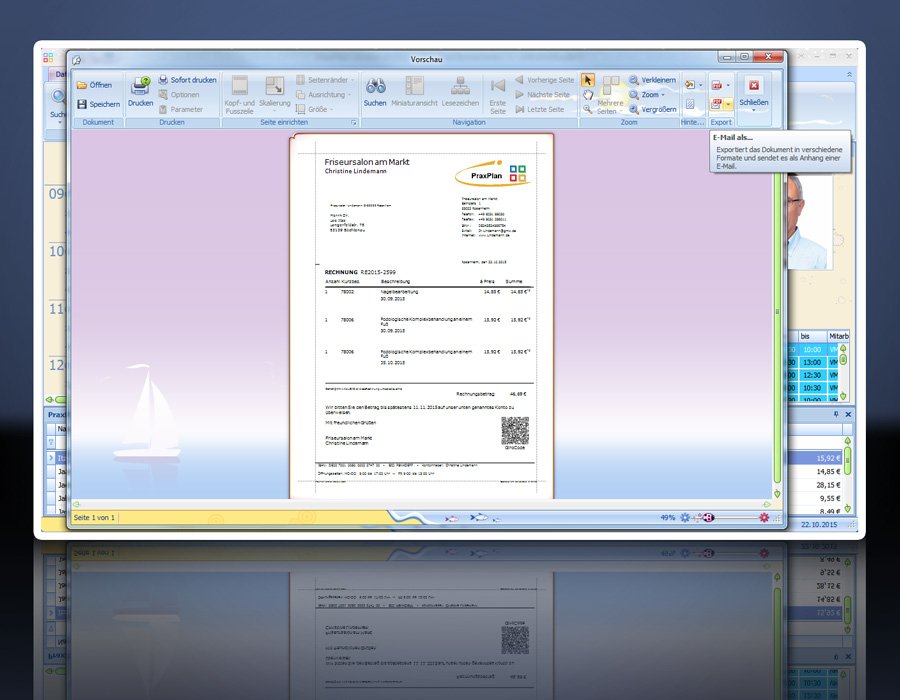This screenshot has width=900, height=700.
Task: Jump to Letzte Seite
Action: point(540,109)
